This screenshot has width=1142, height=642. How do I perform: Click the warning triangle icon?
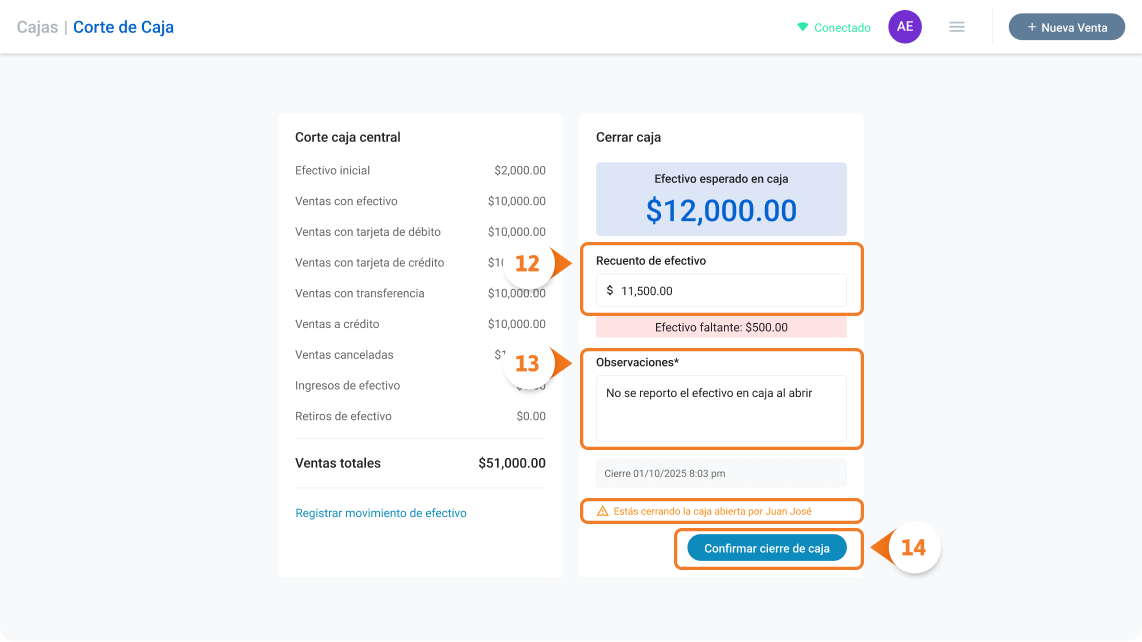(x=602, y=511)
